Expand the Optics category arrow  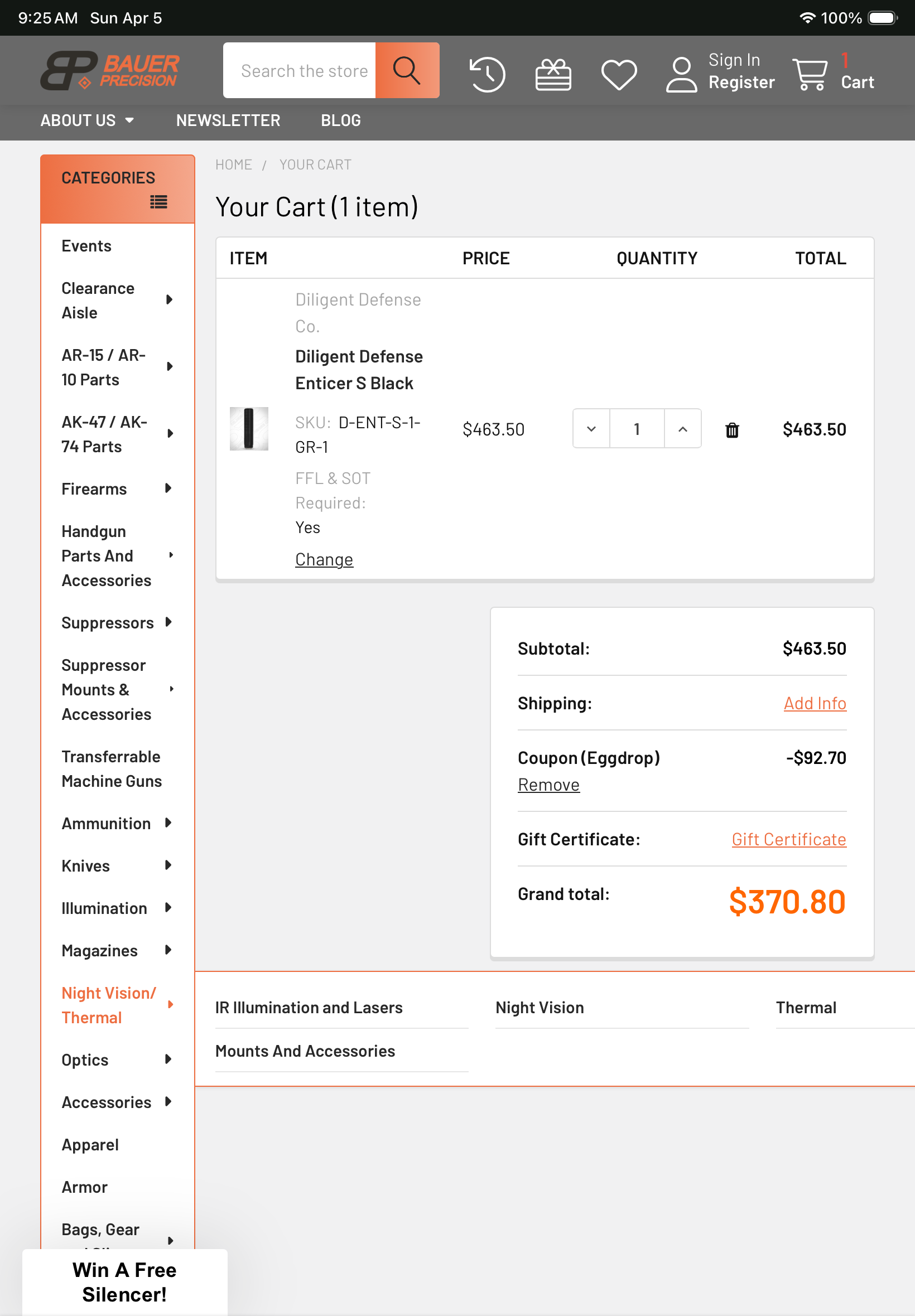tap(168, 1059)
